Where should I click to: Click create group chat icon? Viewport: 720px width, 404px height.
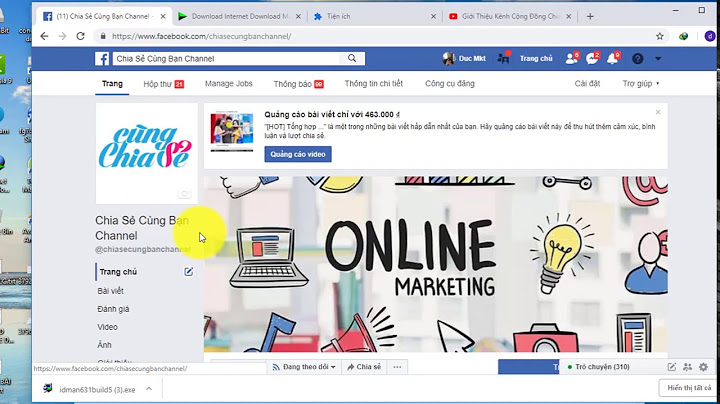click(x=687, y=367)
